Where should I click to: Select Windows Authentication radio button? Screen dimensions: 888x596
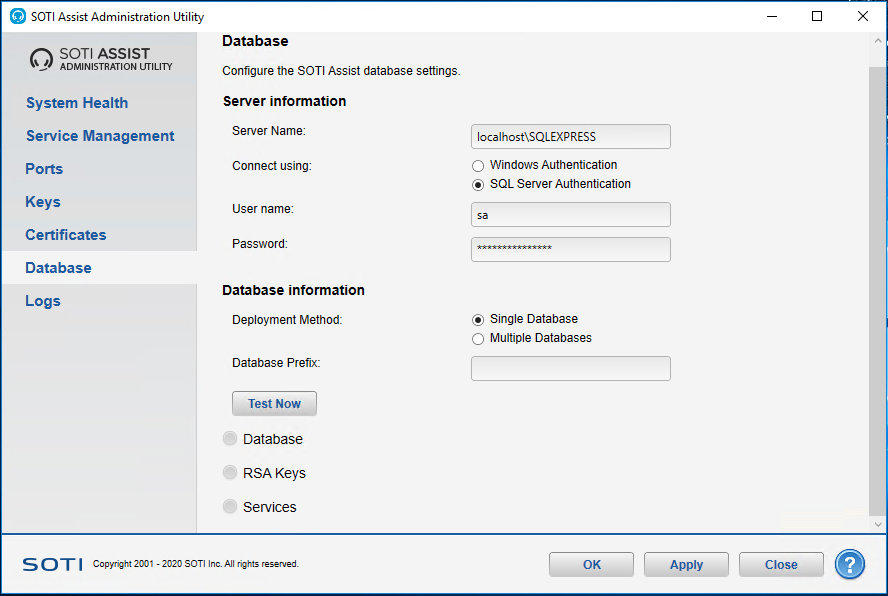click(478, 165)
